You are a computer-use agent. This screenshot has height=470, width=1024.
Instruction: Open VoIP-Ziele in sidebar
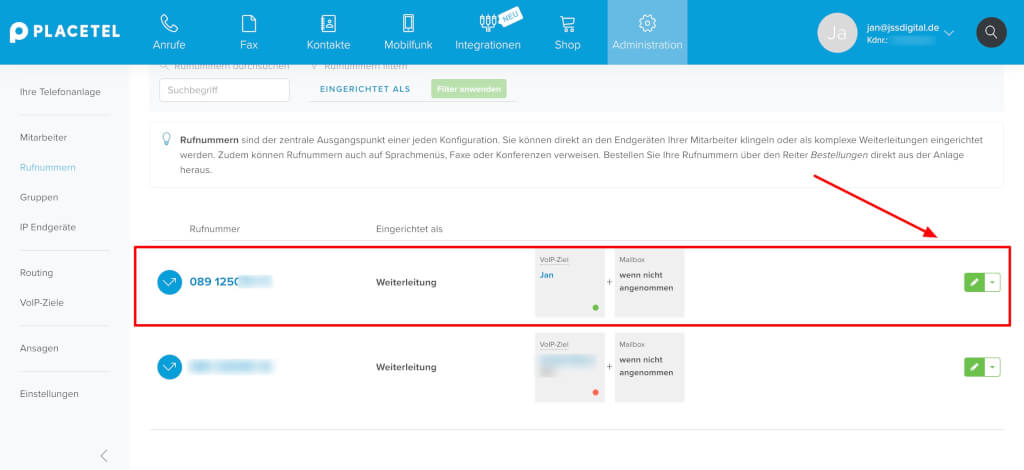[42, 303]
